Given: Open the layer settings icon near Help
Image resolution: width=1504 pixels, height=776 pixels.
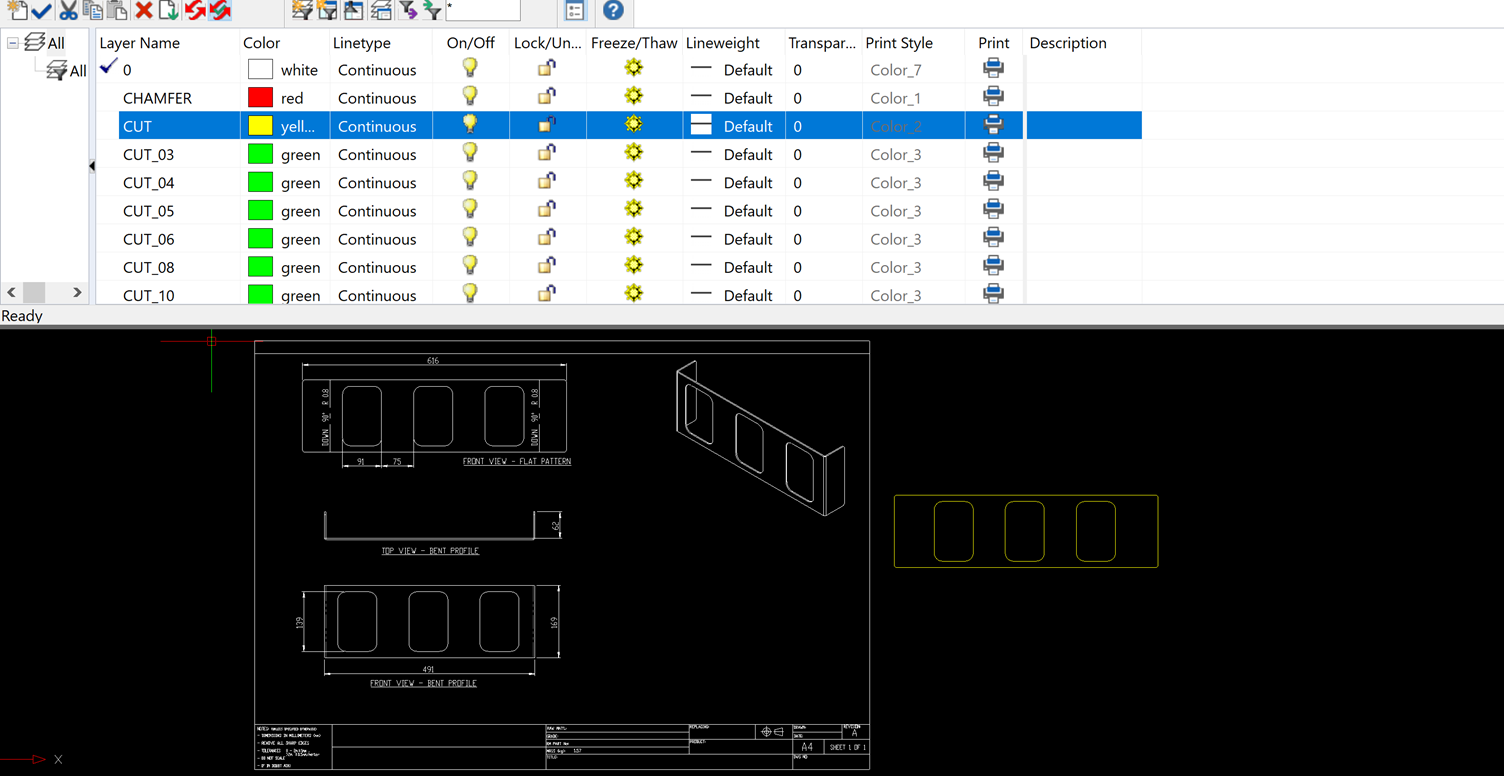Looking at the screenshot, I should pos(574,12).
